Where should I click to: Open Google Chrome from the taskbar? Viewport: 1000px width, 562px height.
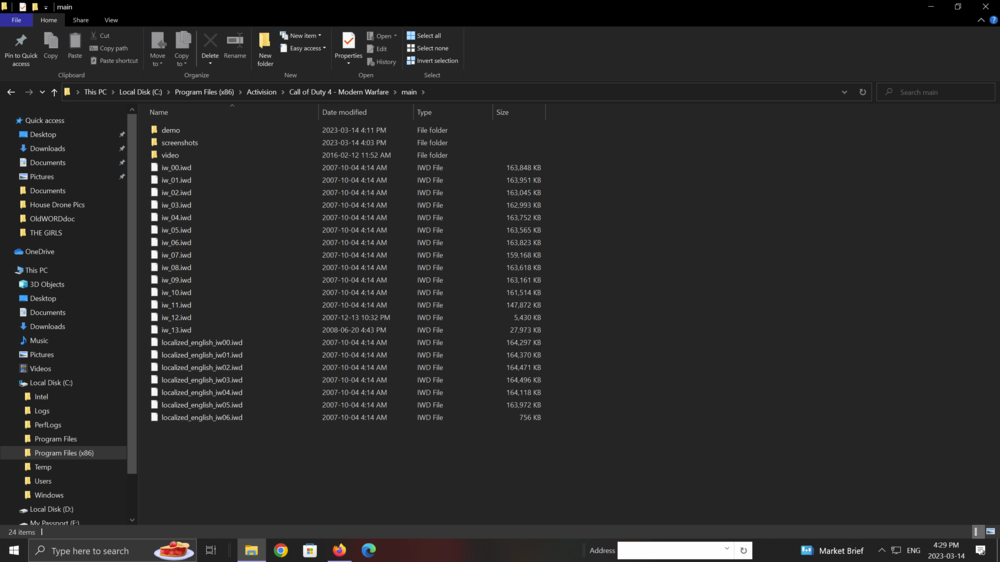(x=281, y=550)
